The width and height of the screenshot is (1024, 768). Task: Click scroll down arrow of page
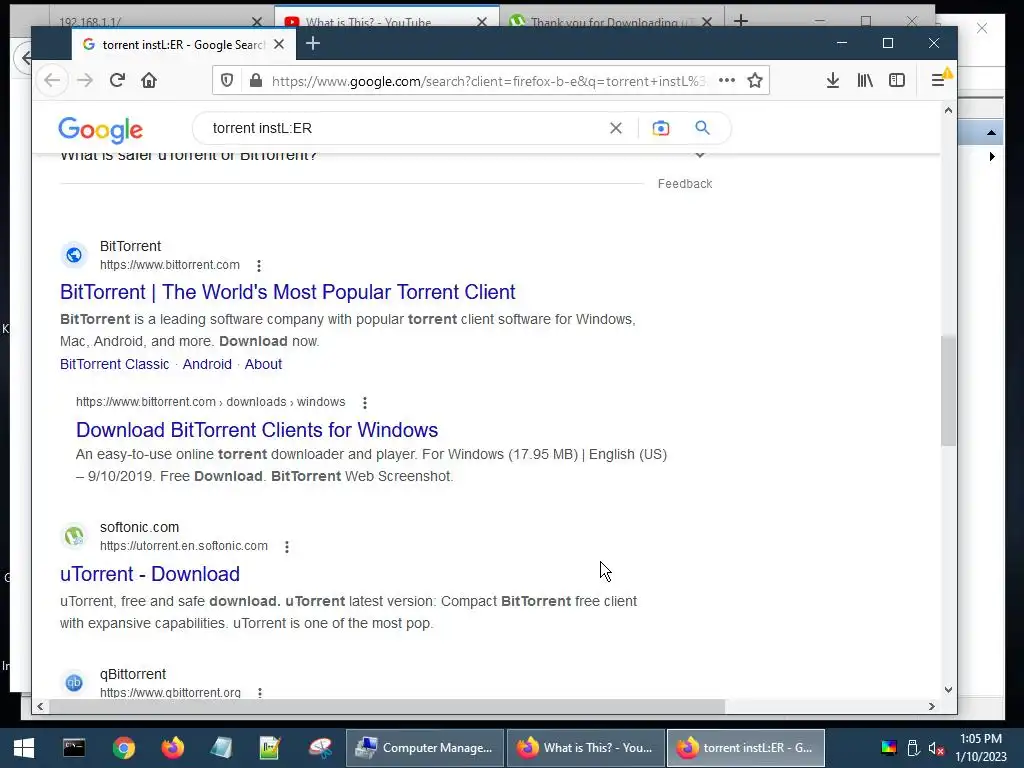[948, 690]
